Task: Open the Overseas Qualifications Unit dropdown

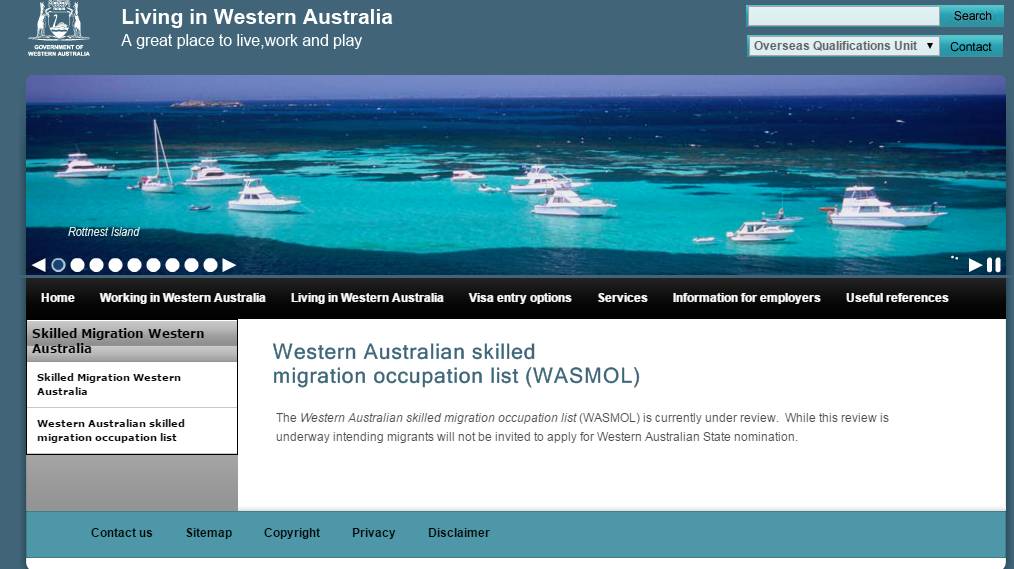Action: (843, 46)
